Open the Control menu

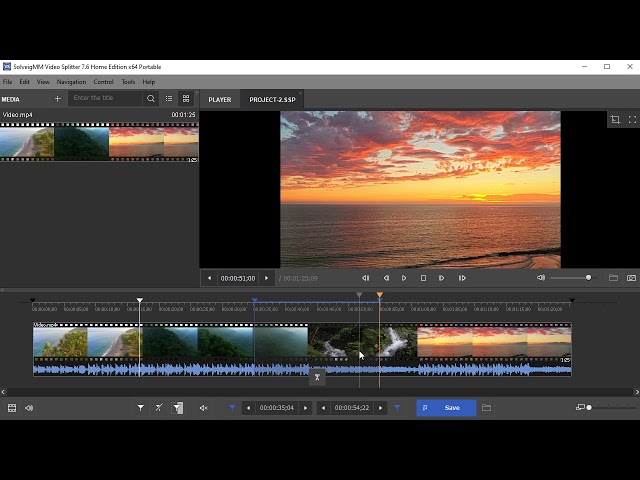(103, 82)
